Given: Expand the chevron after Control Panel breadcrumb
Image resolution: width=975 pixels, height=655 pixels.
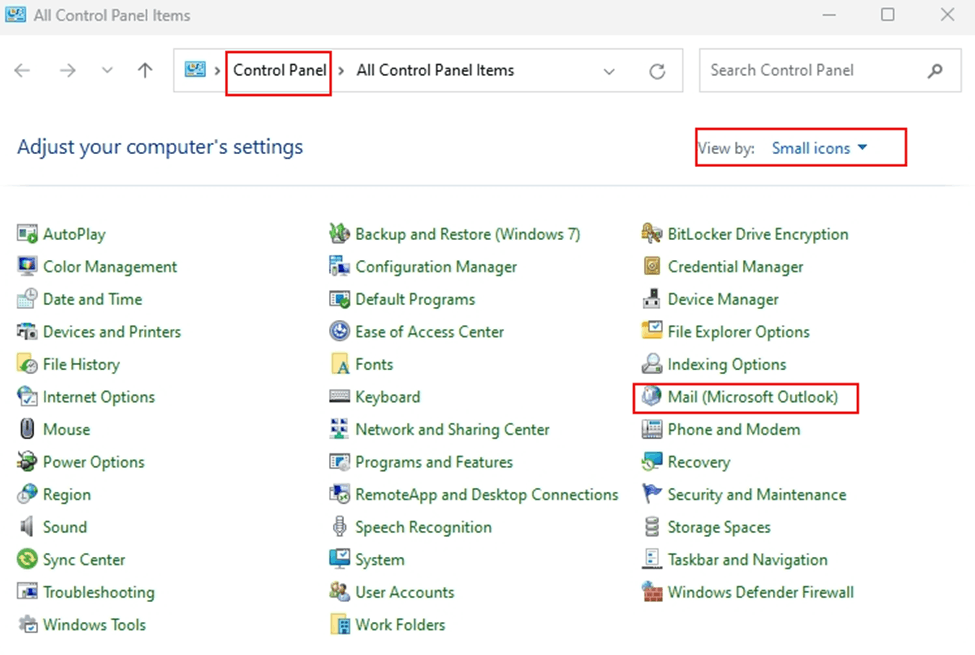Looking at the screenshot, I should coord(341,71).
